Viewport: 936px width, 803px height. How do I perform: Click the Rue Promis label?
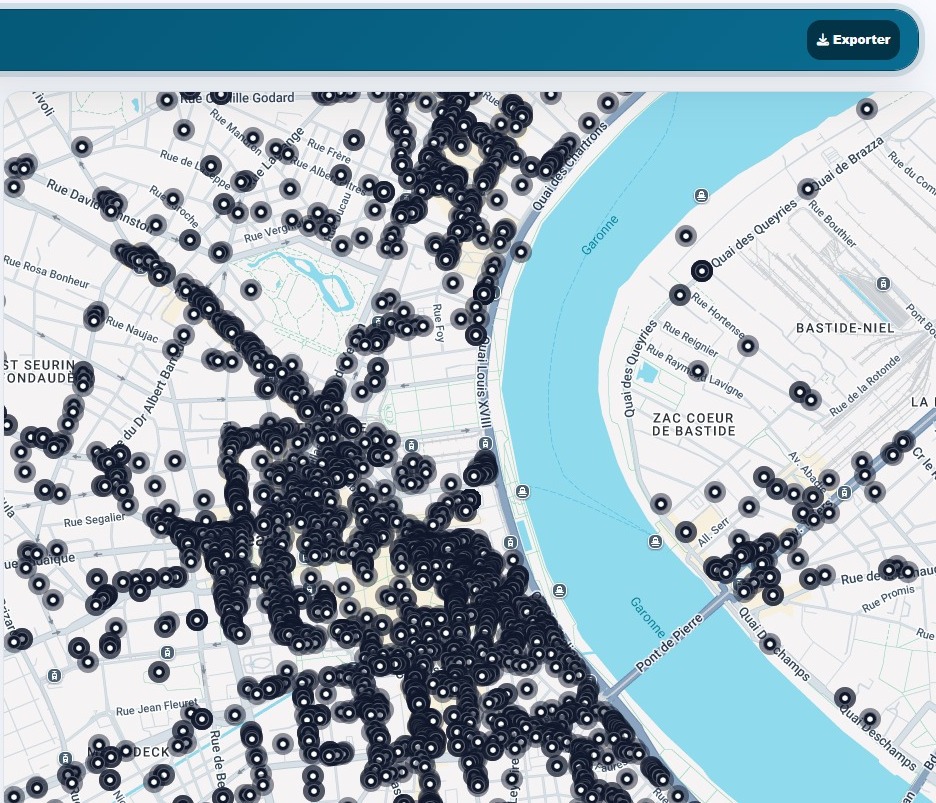[x=888, y=599]
